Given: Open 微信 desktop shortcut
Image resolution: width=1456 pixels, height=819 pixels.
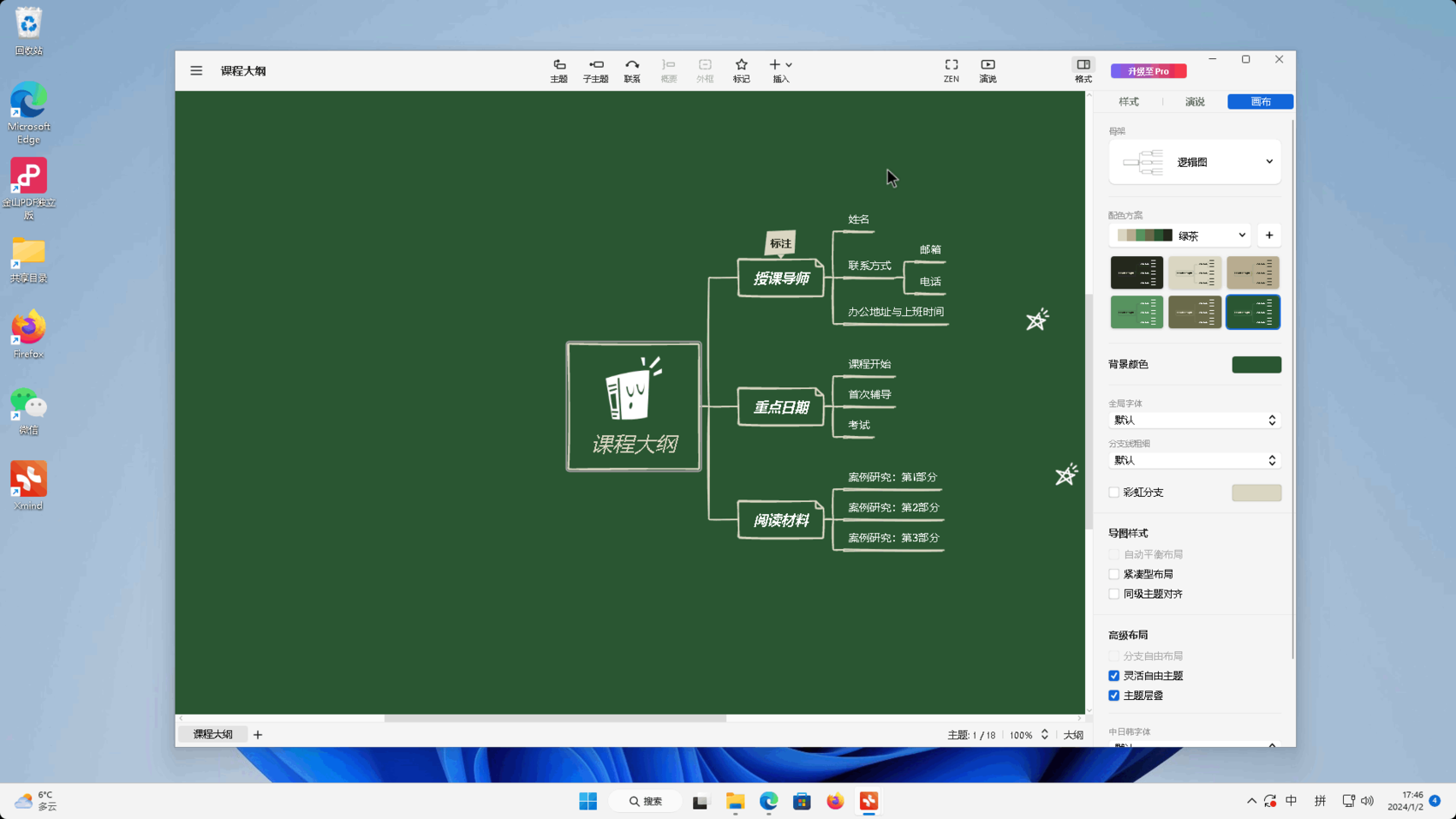Looking at the screenshot, I should 28,411.
